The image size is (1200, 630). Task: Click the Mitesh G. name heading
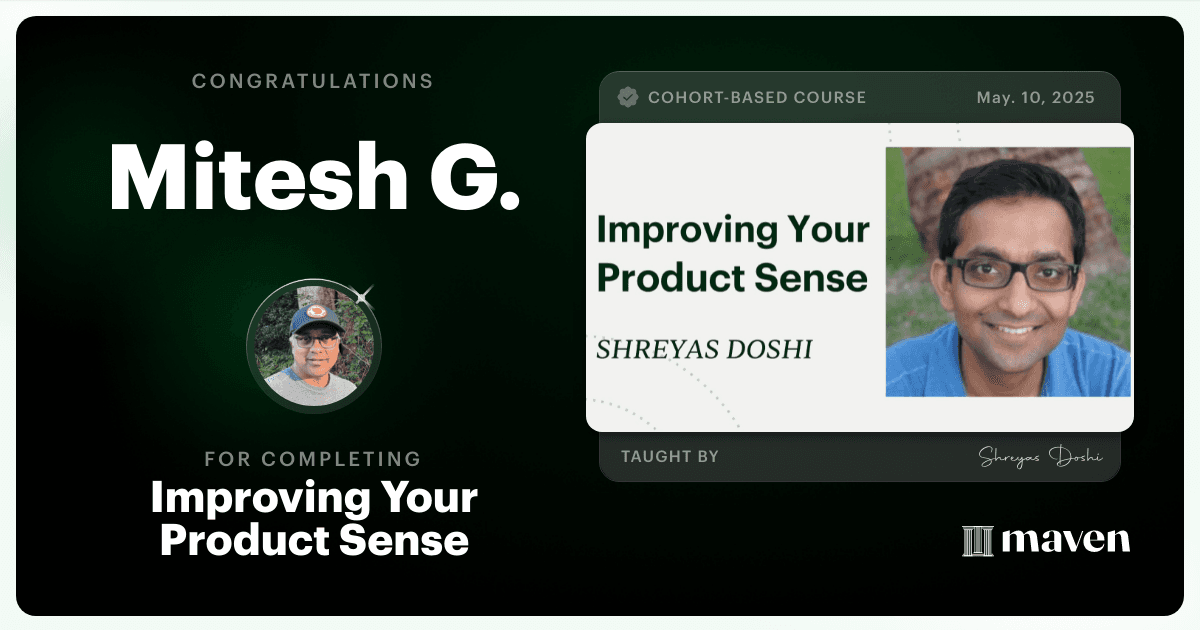(x=314, y=178)
